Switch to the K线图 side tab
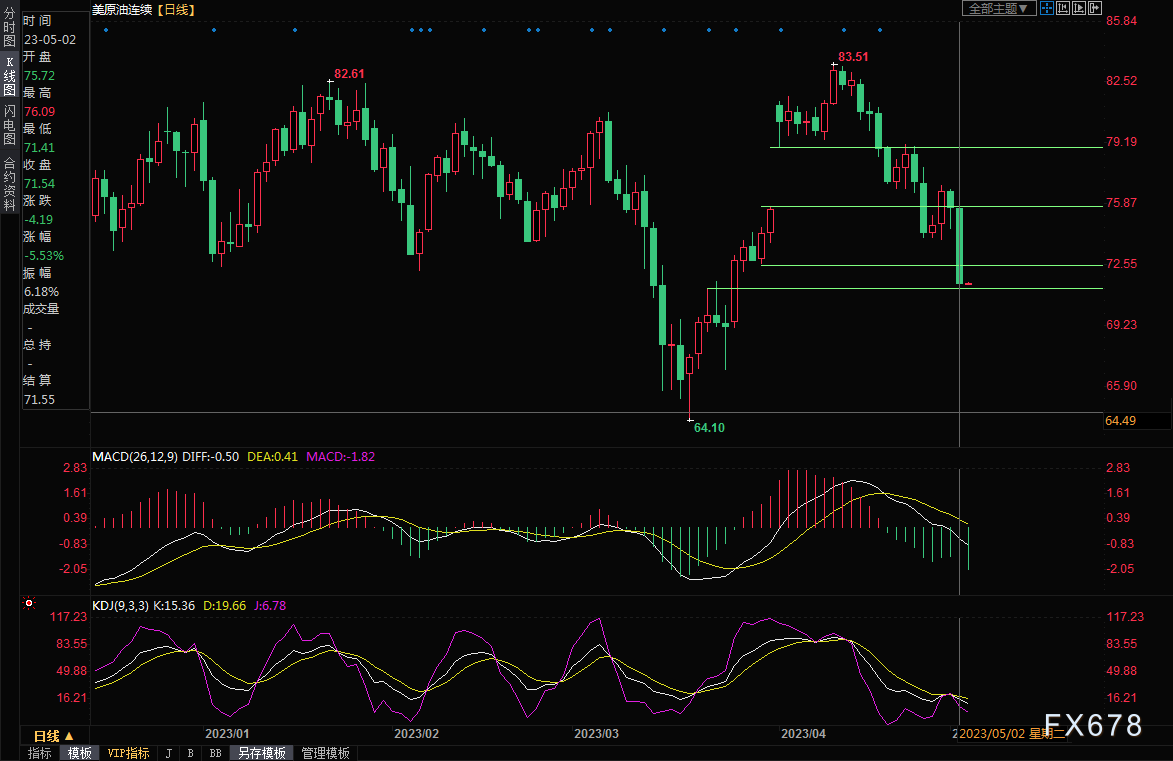 (9, 76)
